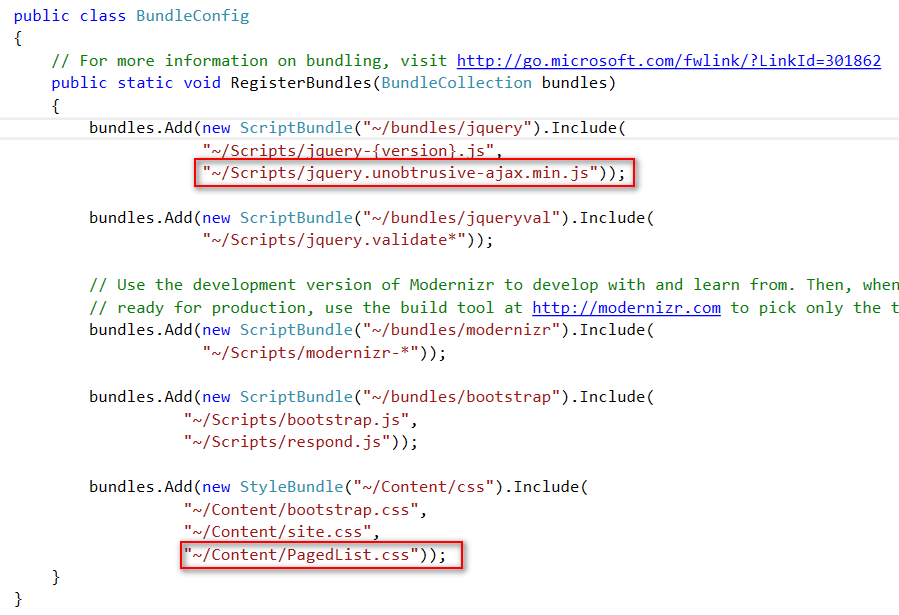The image size is (899, 615).
Task: Click the StyleBundle type name
Action: (x=291, y=487)
